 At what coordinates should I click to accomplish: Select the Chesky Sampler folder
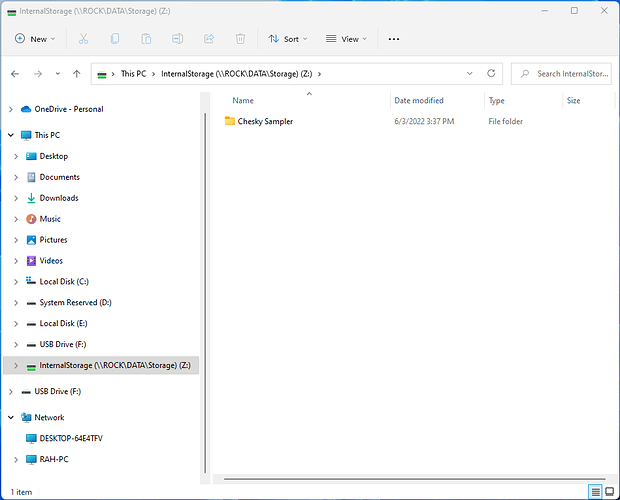[264, 121]
